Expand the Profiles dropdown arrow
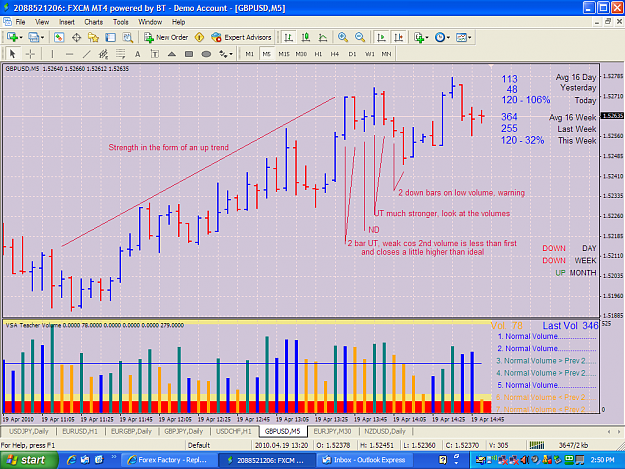 pyautogui.click(x=42, y=38)
